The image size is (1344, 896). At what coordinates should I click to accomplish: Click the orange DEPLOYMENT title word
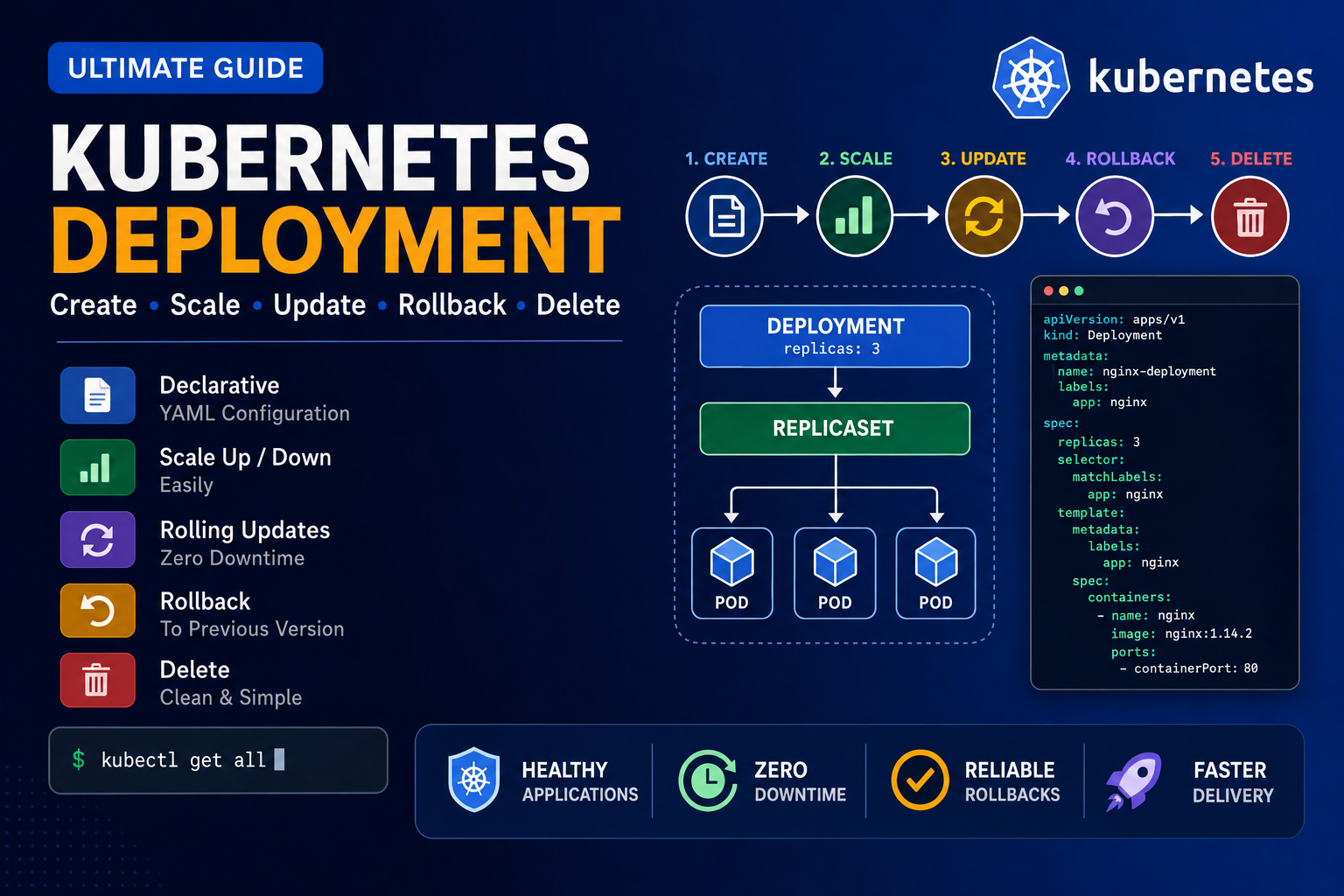[x=337, y=240]
